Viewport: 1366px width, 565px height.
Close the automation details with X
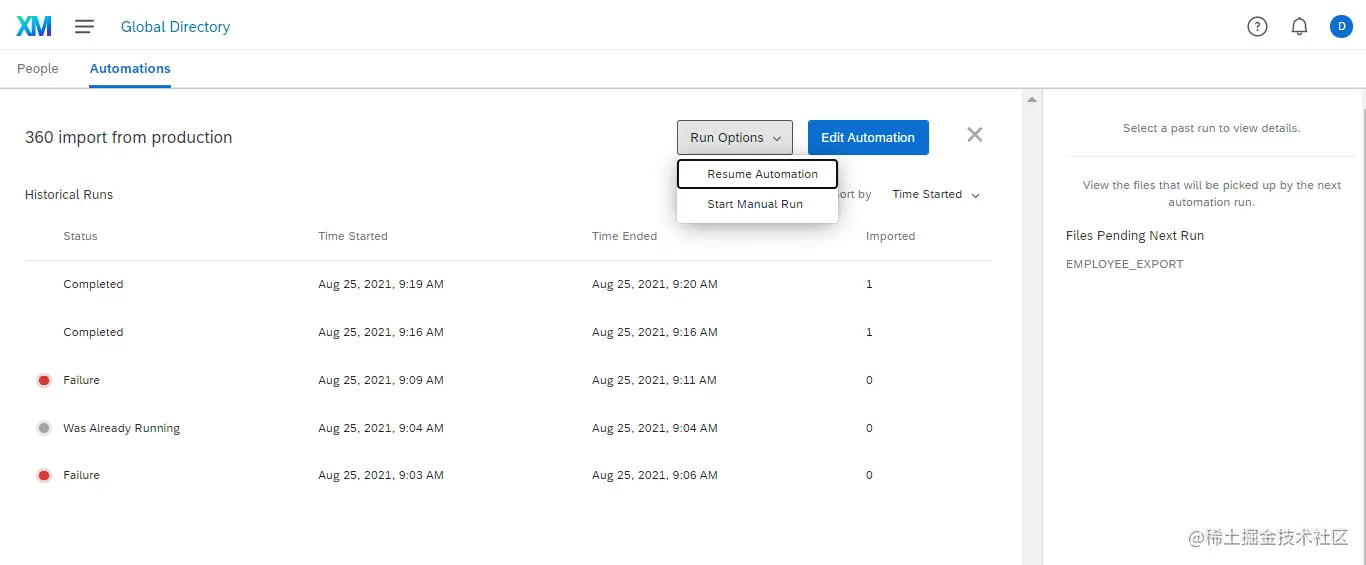click(x=975, y=135)
